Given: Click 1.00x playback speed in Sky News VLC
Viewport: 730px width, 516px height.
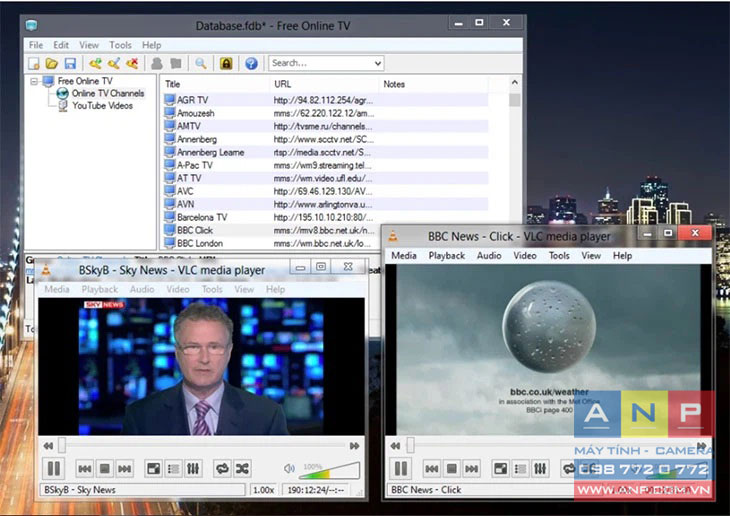Looking at the screenshot, I should click(x=264, y=490).
